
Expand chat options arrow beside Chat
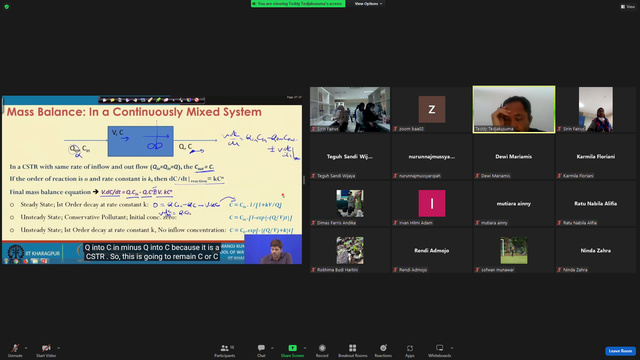272,348
